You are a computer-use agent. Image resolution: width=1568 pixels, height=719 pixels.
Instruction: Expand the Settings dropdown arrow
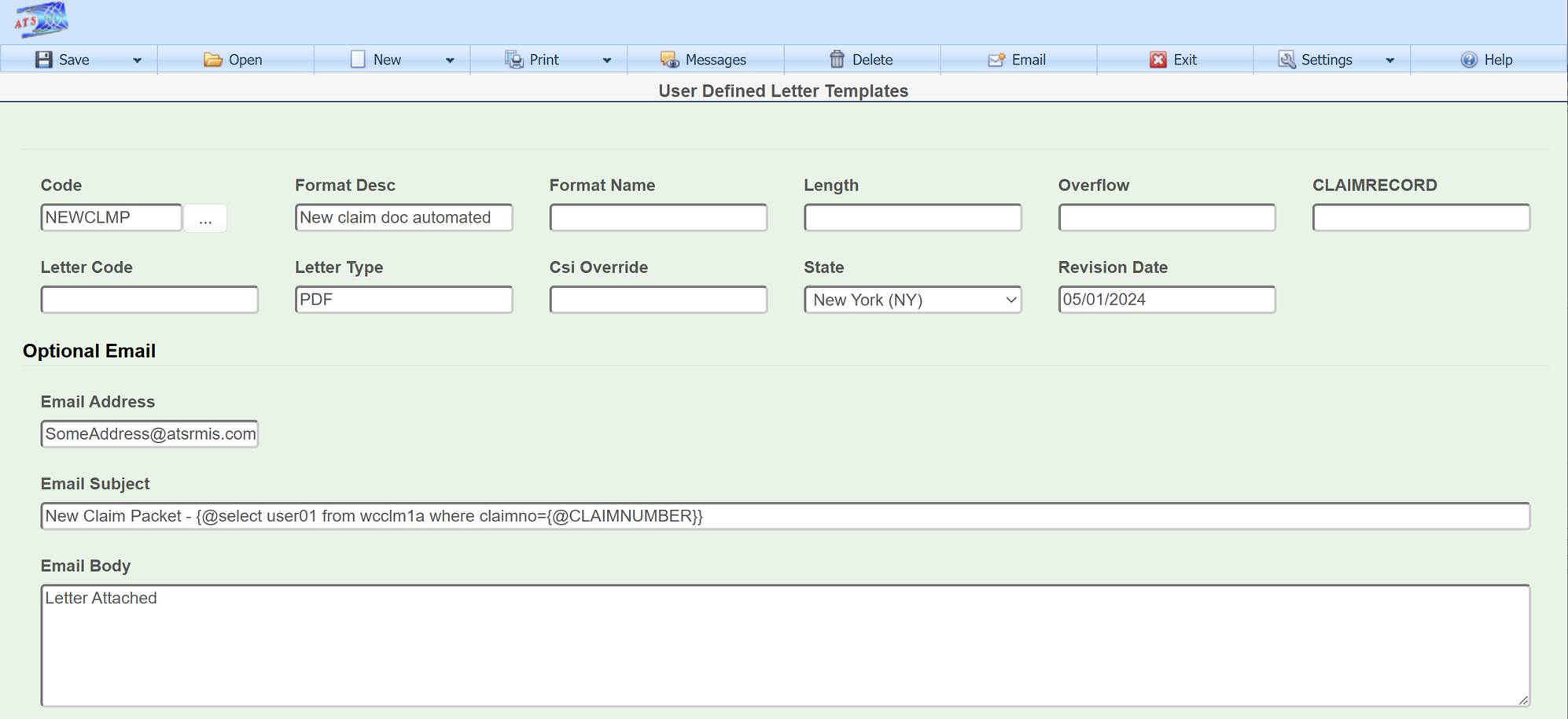(x=1389, y=61)
